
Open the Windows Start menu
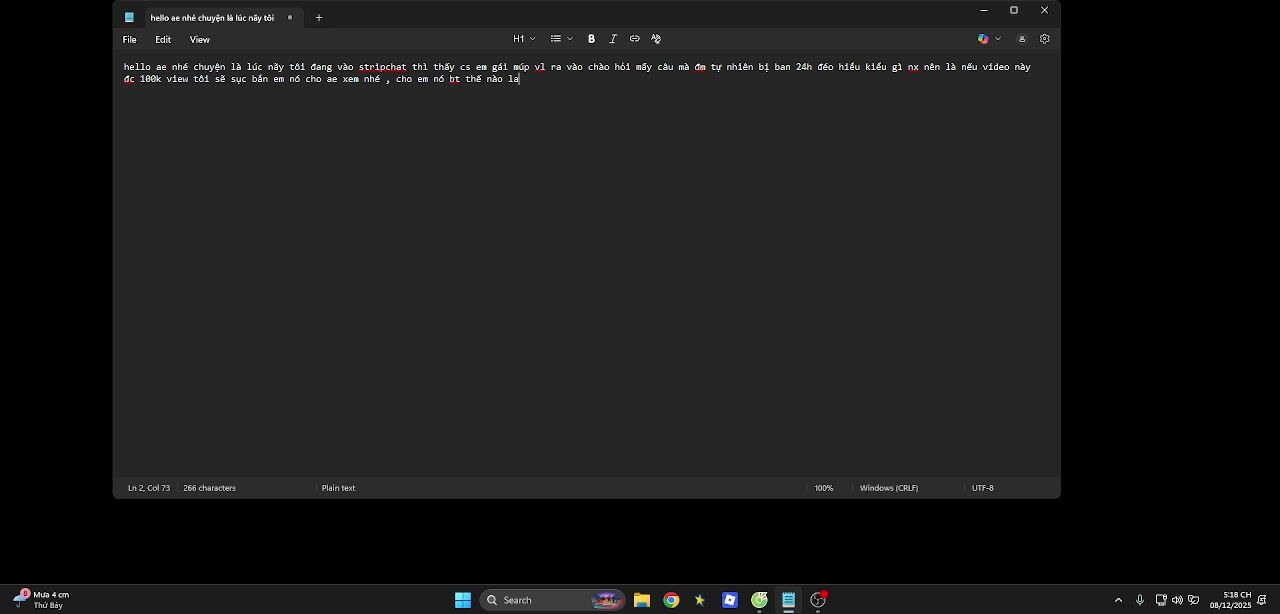coord(463,600)
